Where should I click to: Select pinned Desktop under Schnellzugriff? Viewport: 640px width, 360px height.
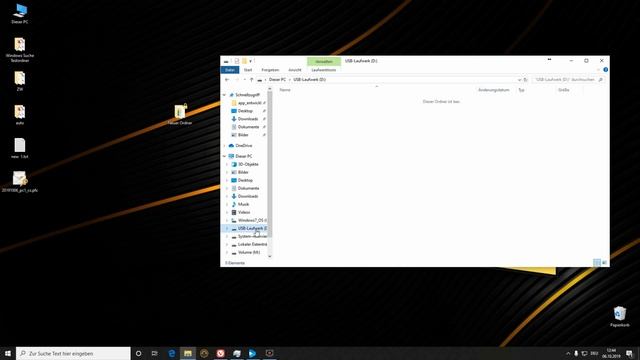click(245, 111)
